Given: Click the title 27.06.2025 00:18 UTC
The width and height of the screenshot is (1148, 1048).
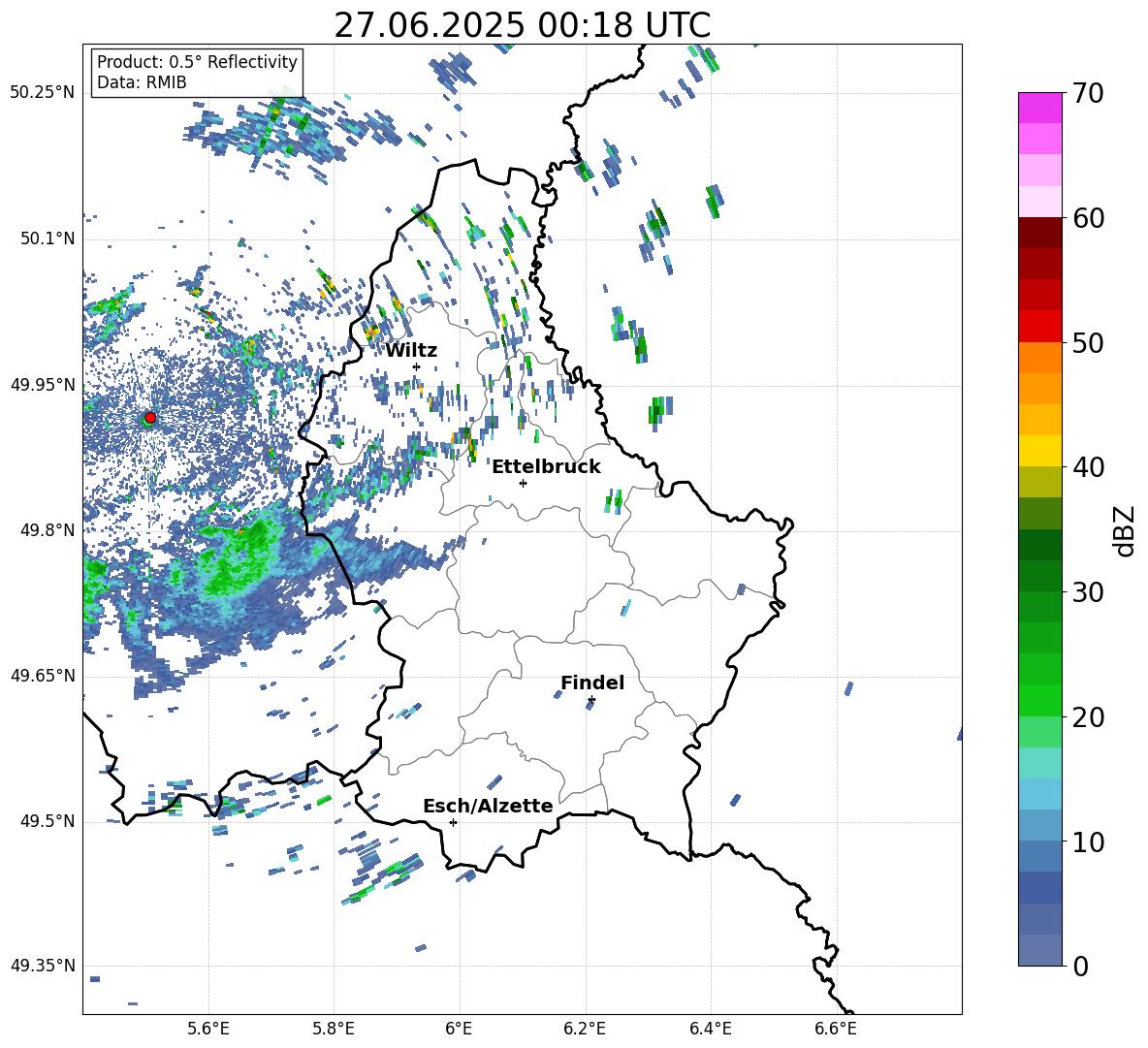Looking at the screenshot, I should tap(522, 25).
